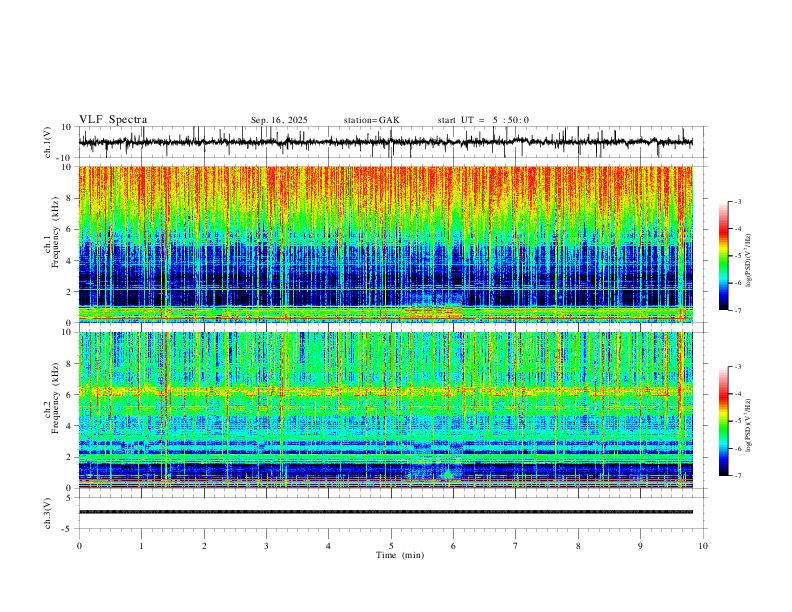Click the "8" kHz tick on ch.1 frequency axis

69,198
